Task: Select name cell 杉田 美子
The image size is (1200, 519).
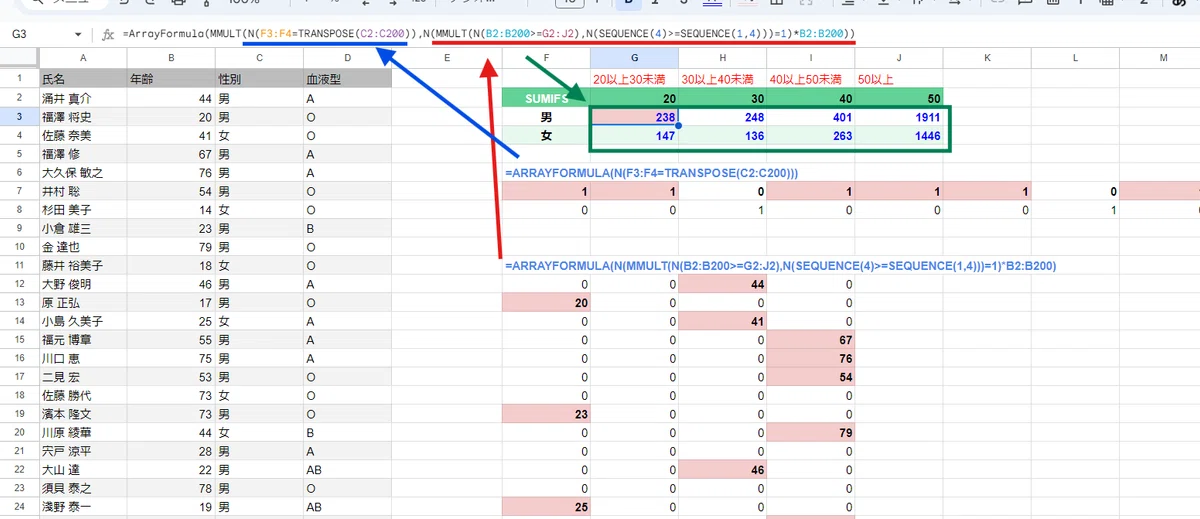Action: point(82,210)
